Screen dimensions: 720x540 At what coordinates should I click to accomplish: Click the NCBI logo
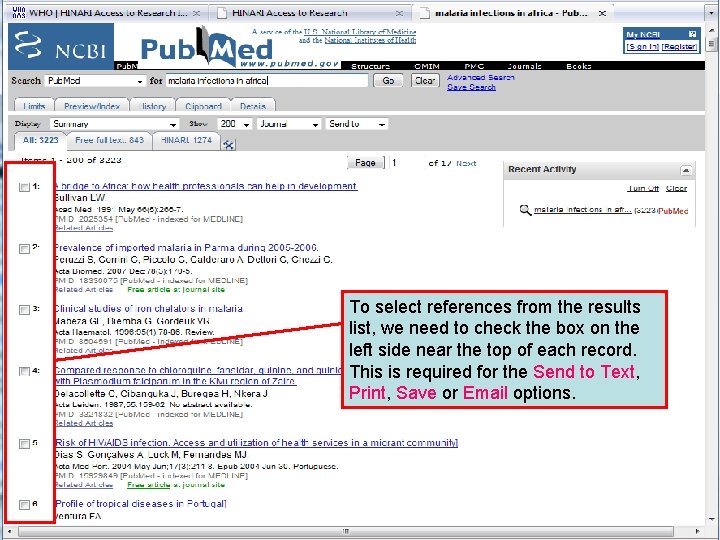(x=61, y=46)
